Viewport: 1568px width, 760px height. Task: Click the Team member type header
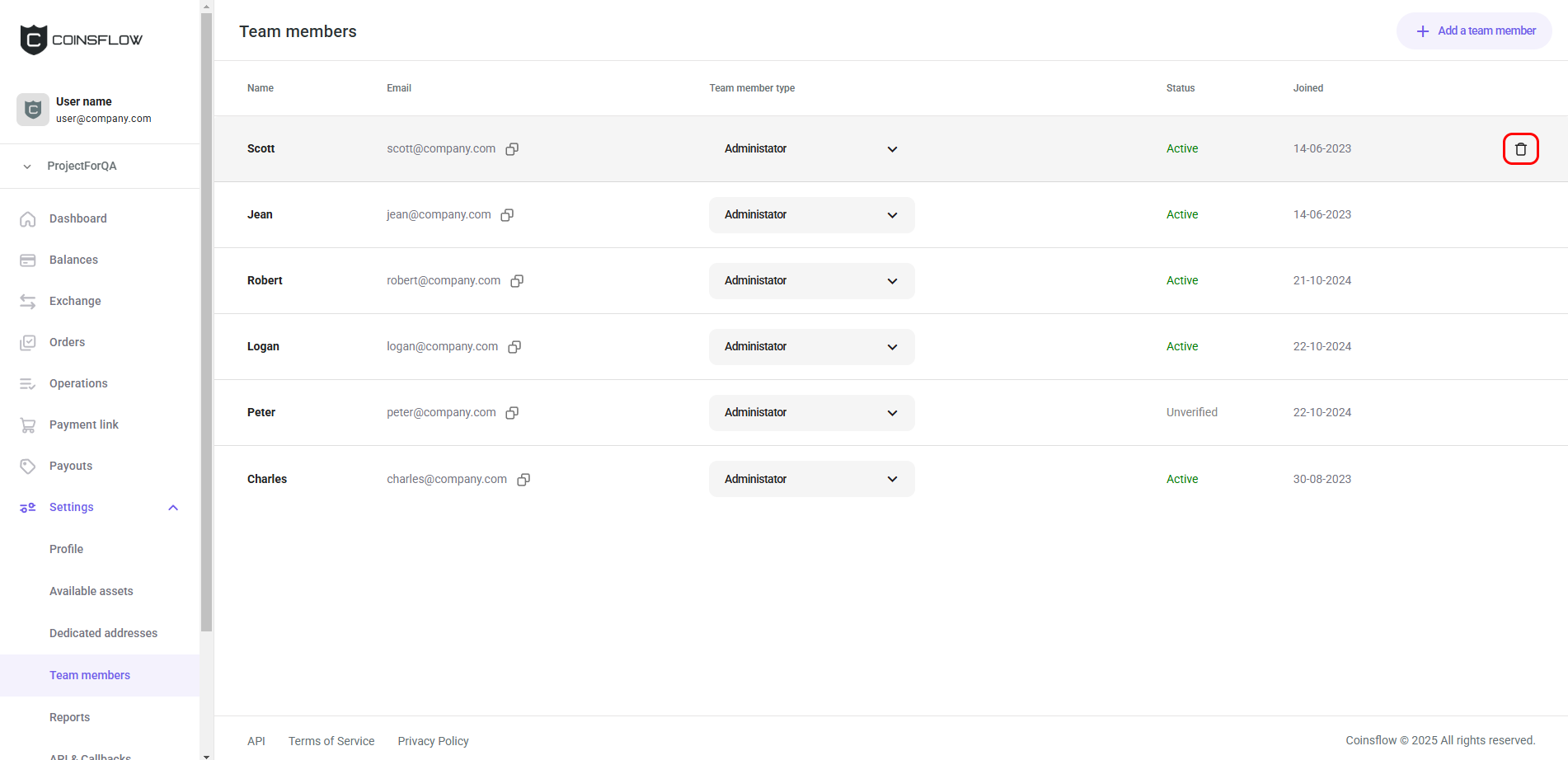(752, 88)
